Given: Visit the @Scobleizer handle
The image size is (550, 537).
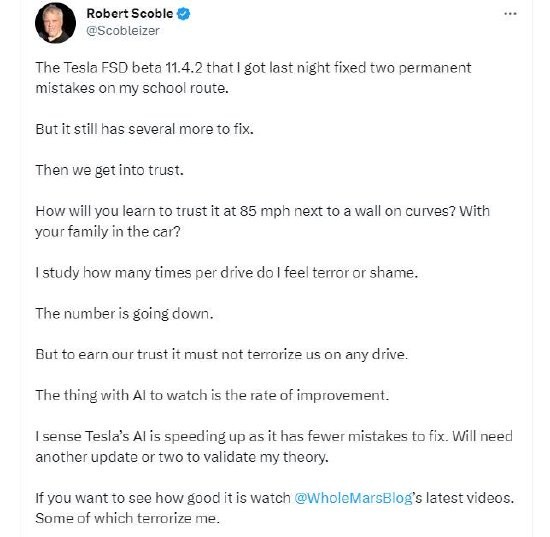Looking at the screenshot, I should (x=123, y=31).
